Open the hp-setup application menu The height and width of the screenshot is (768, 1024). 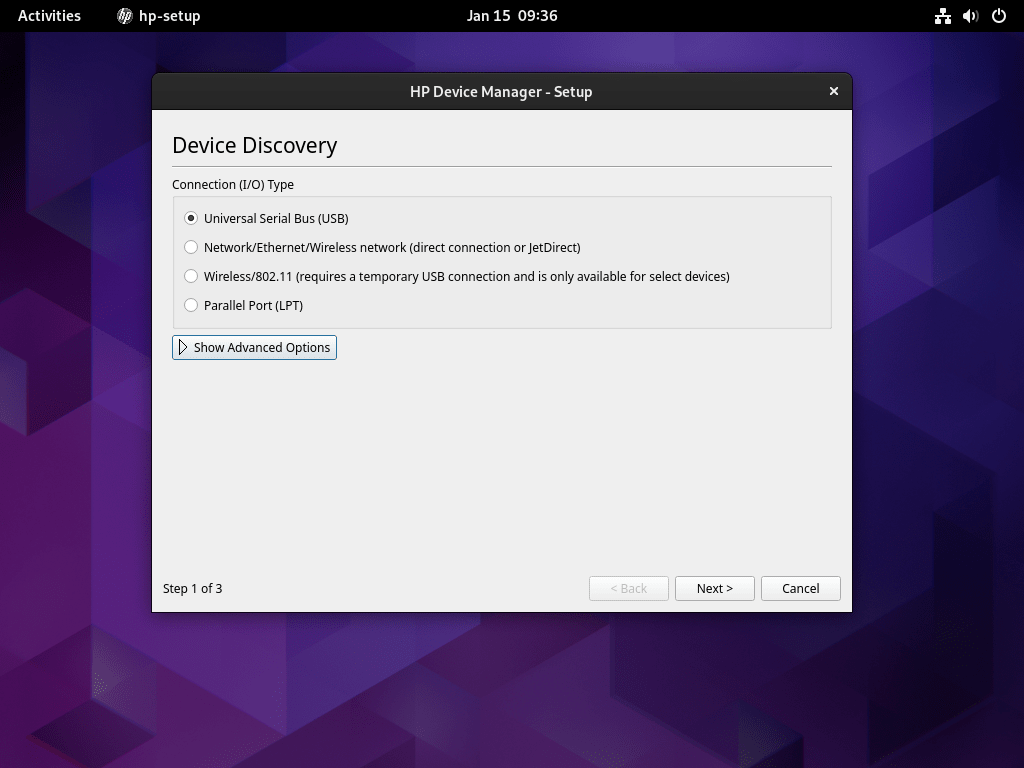pyautogui.click(x=158, y=16)
